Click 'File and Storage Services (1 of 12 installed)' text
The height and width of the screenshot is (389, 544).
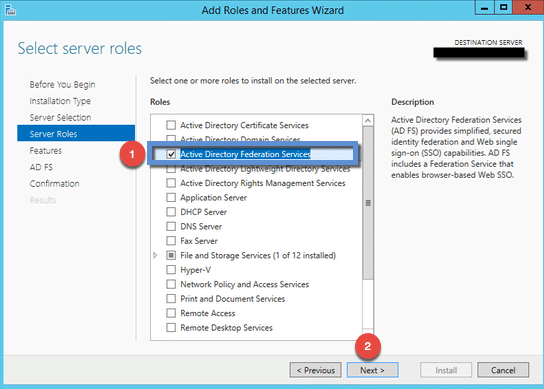tap(258, 255)
